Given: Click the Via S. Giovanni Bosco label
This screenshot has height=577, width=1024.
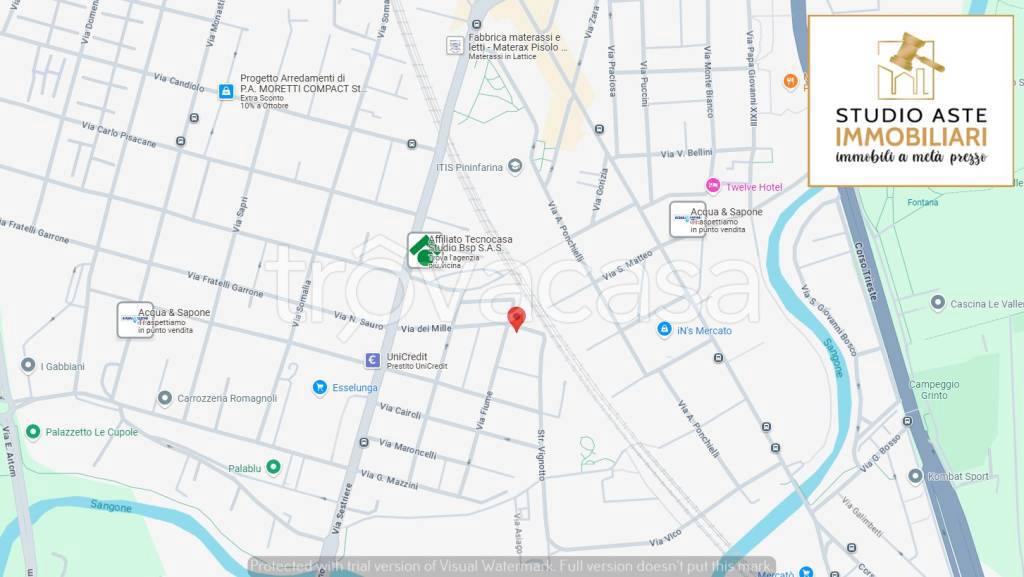Looking at the screenshot, I should coord(829,320).
